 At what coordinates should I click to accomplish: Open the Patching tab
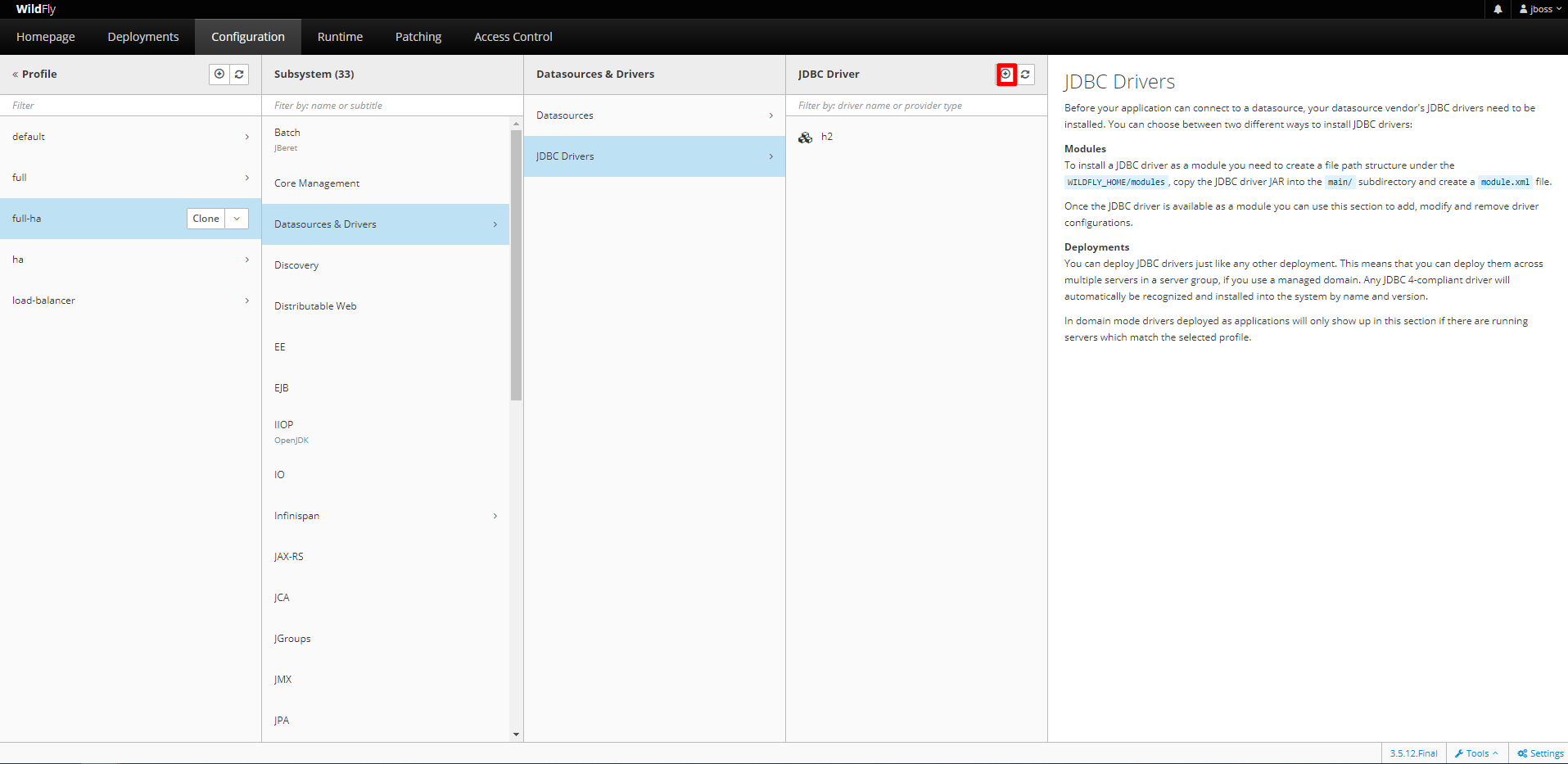click(x=418, y=37)
